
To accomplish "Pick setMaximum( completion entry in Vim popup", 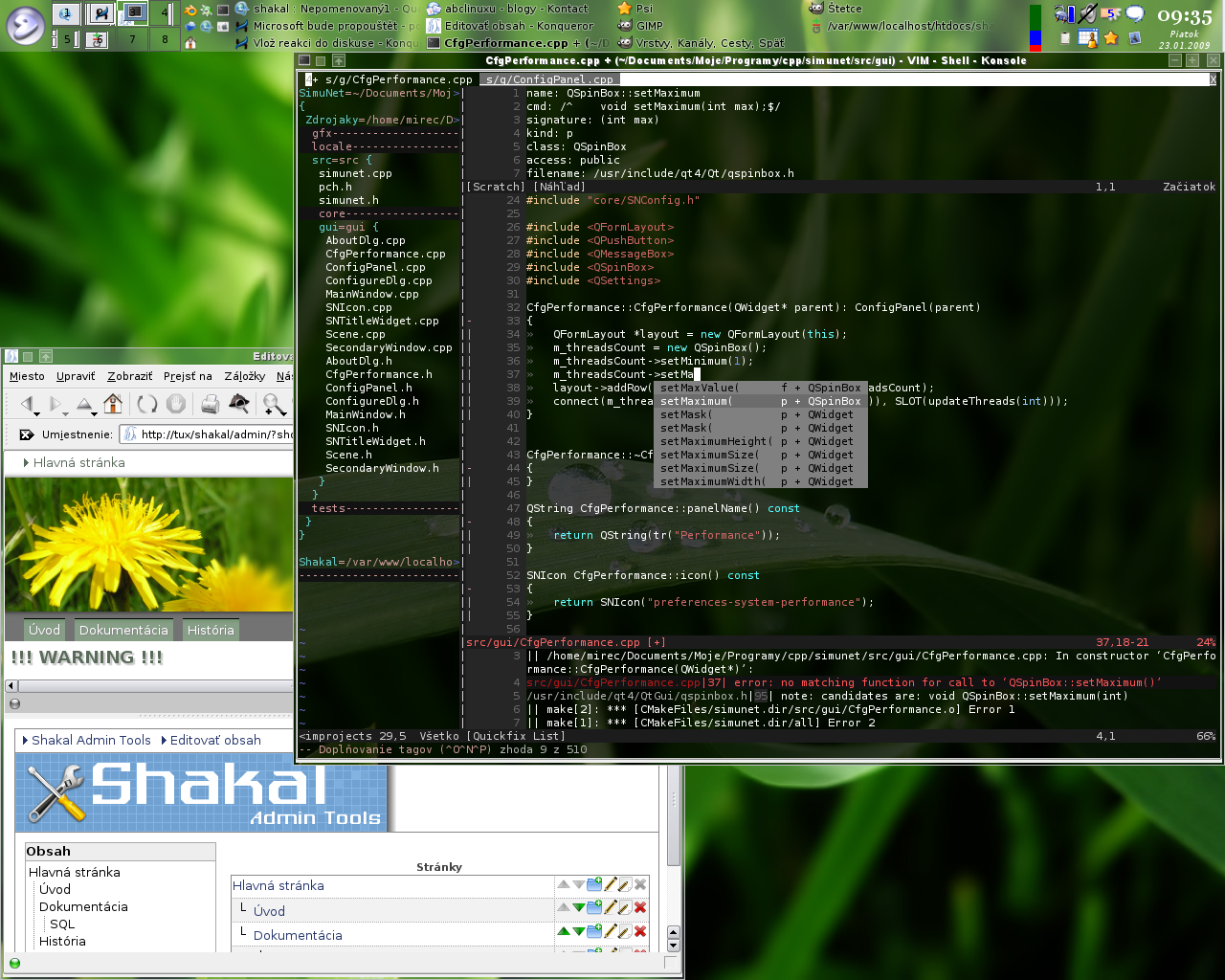I will pos(761,401).
